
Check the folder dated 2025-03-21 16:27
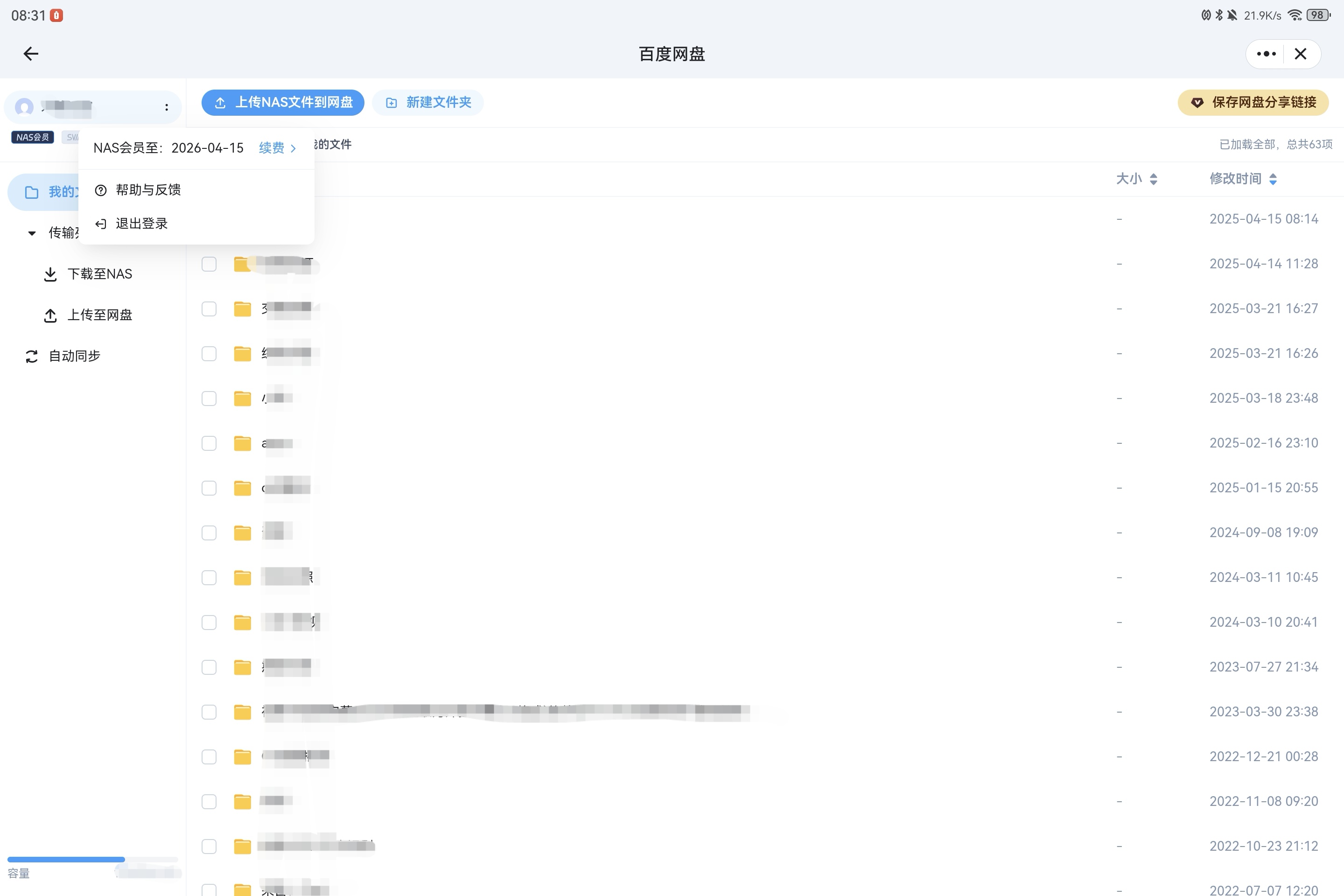coord(209,309)
